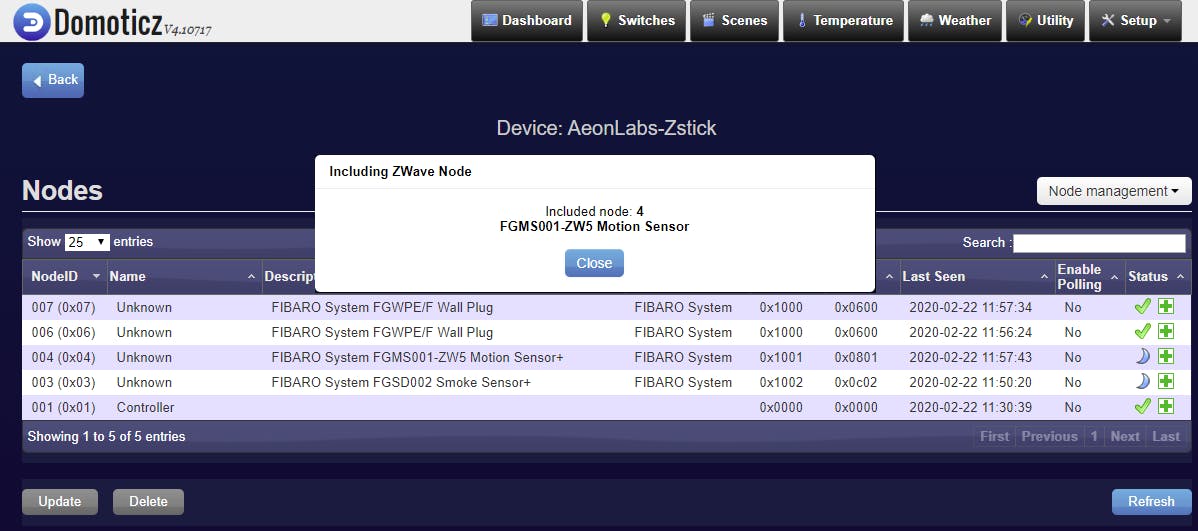Expand the Setup menu
The image size is (1198, 531).
(1134, 21)
